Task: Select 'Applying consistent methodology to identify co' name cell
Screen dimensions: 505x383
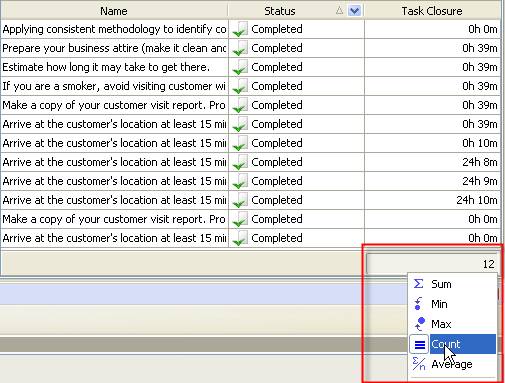Action: pos(114,29)
